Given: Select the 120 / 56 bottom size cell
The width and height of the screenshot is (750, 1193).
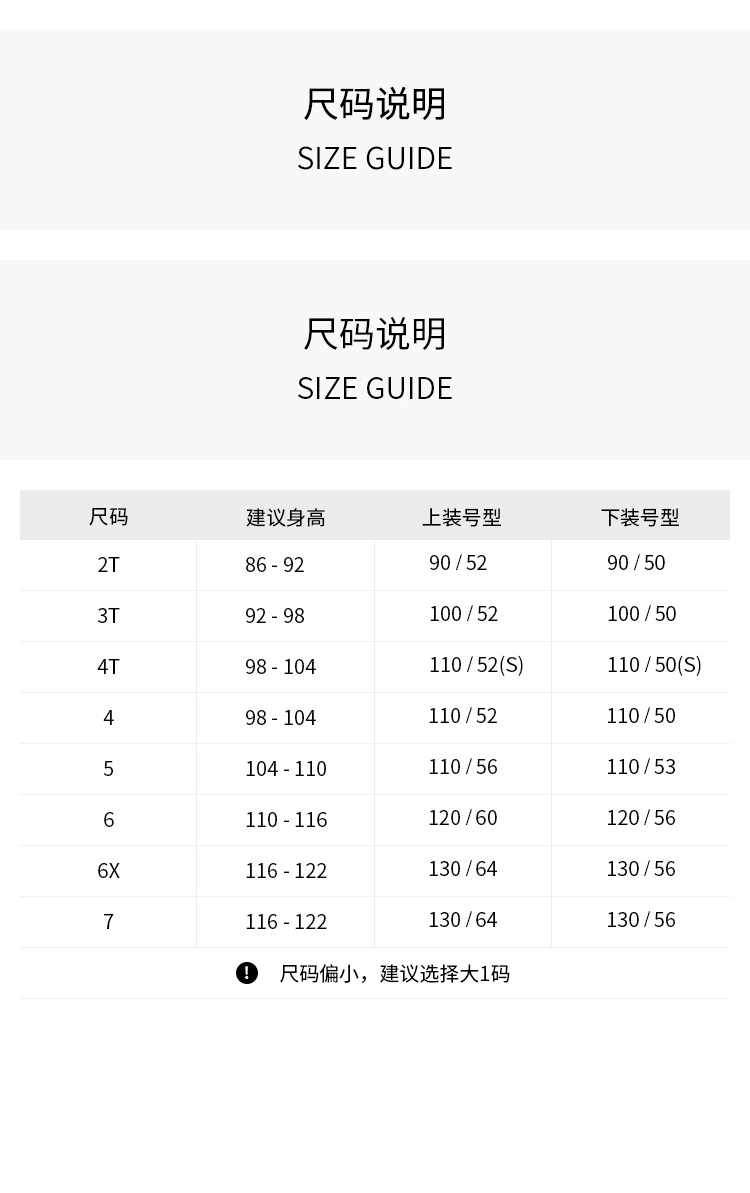Looking at the screenshot, I should [641, 818].
